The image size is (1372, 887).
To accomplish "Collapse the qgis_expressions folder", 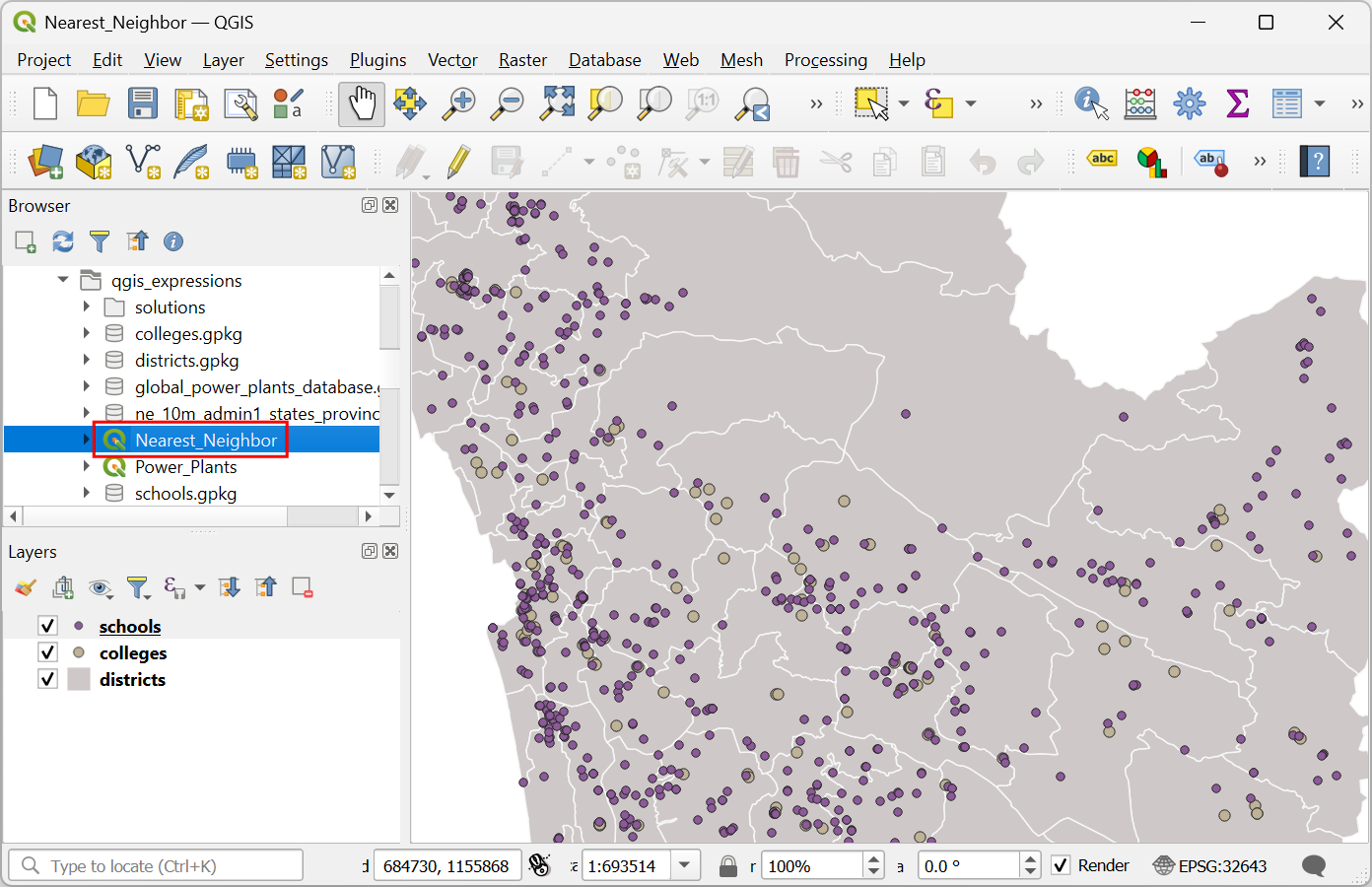I will pyautogui.click(x=63, y=280).
